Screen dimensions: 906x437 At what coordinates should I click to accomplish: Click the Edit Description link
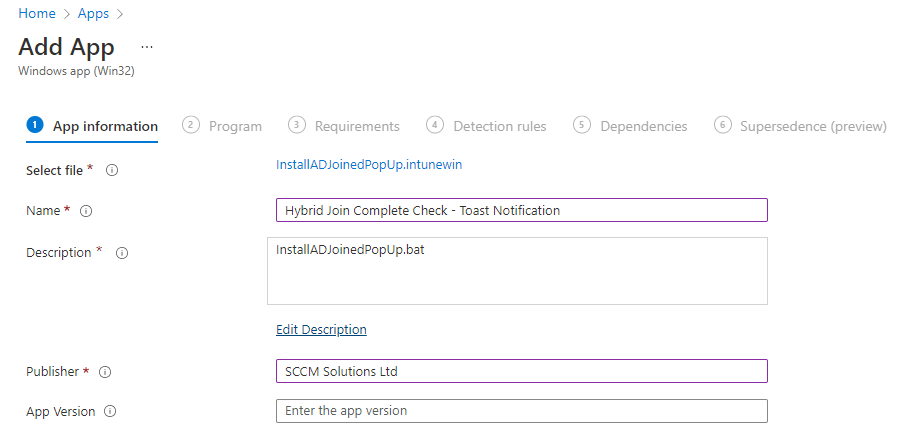(x=321, y=329)
